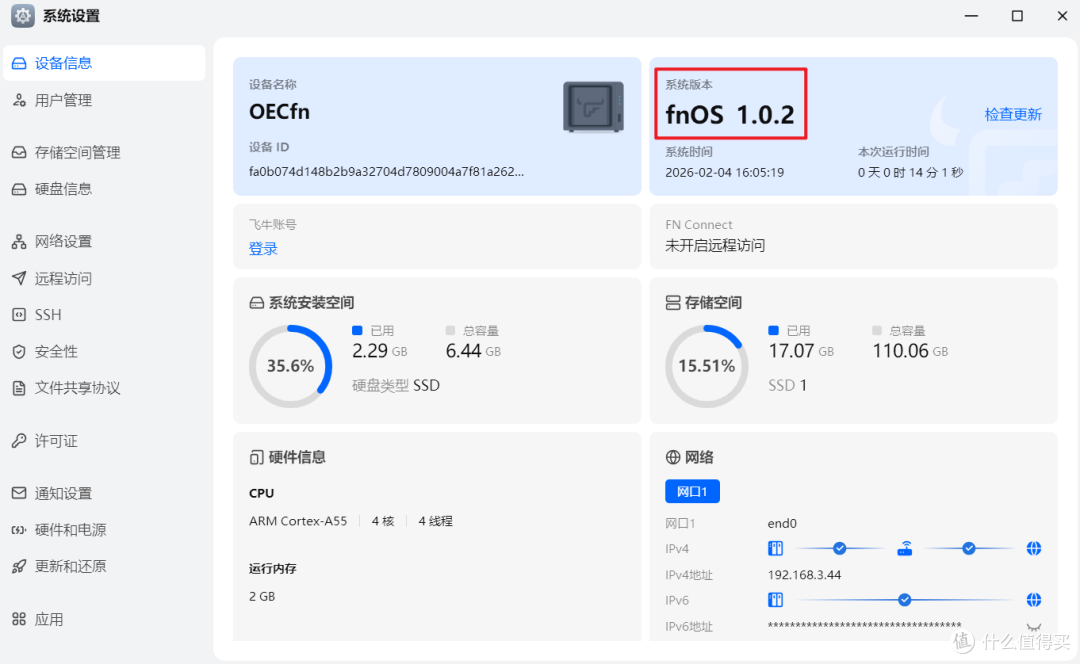Click the system time 2026-02-04 16:05:19
This screenshot has width=1080, height=664.
pos(725,172)
